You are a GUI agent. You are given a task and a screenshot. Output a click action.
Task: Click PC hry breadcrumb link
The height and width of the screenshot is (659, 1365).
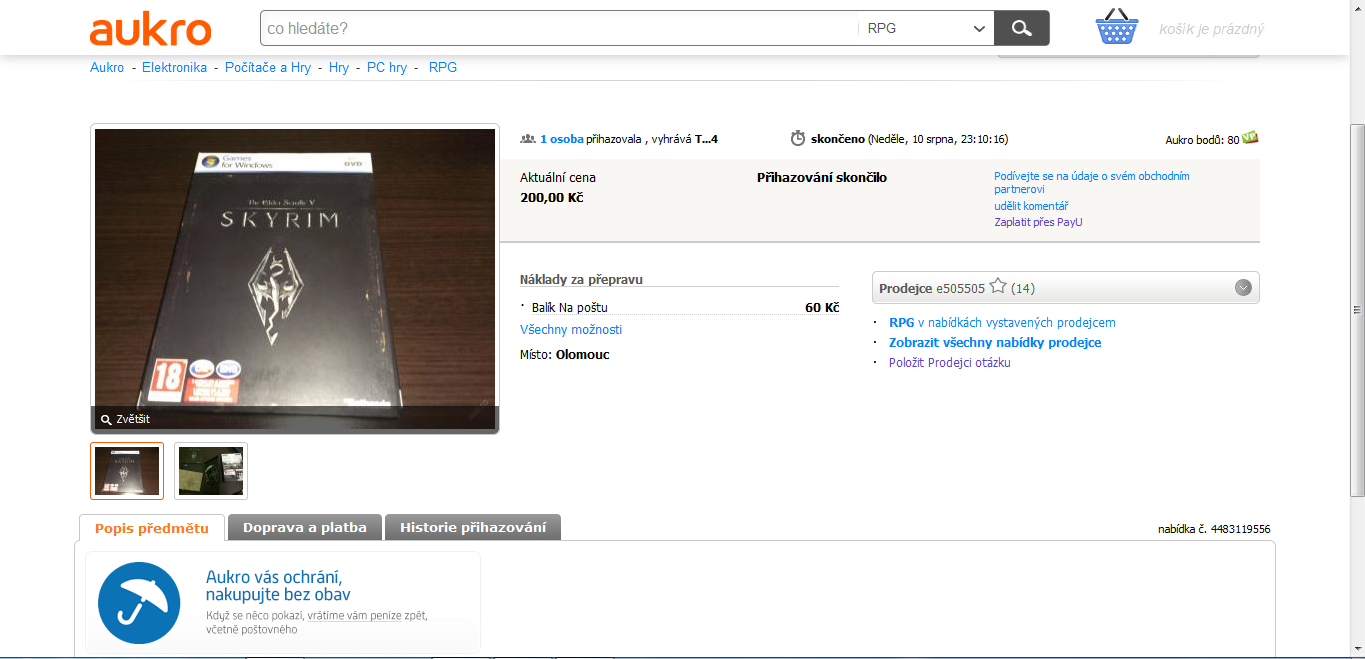[x=387, y=67]
